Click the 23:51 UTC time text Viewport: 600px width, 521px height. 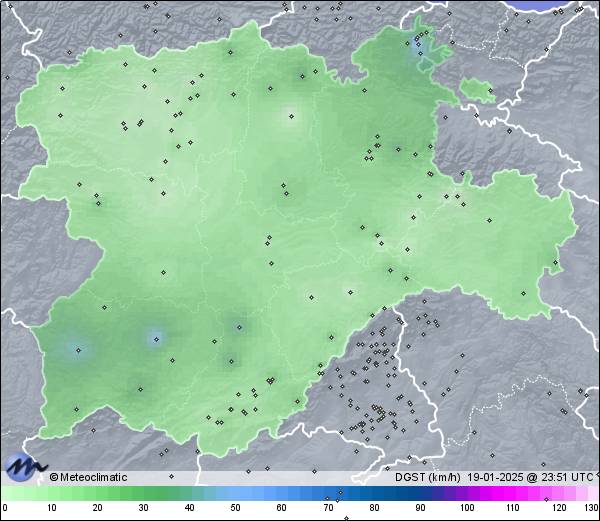[x=567, y=477]
